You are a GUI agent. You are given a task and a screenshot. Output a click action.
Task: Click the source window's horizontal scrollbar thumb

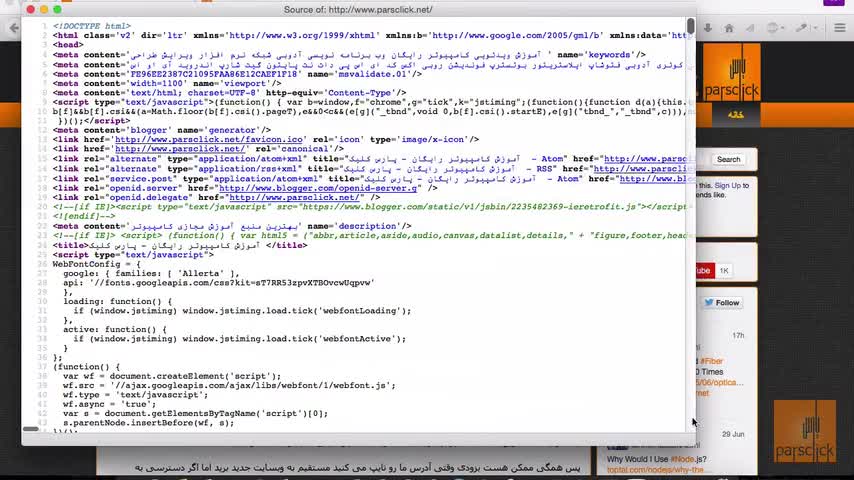coord(30,429)
